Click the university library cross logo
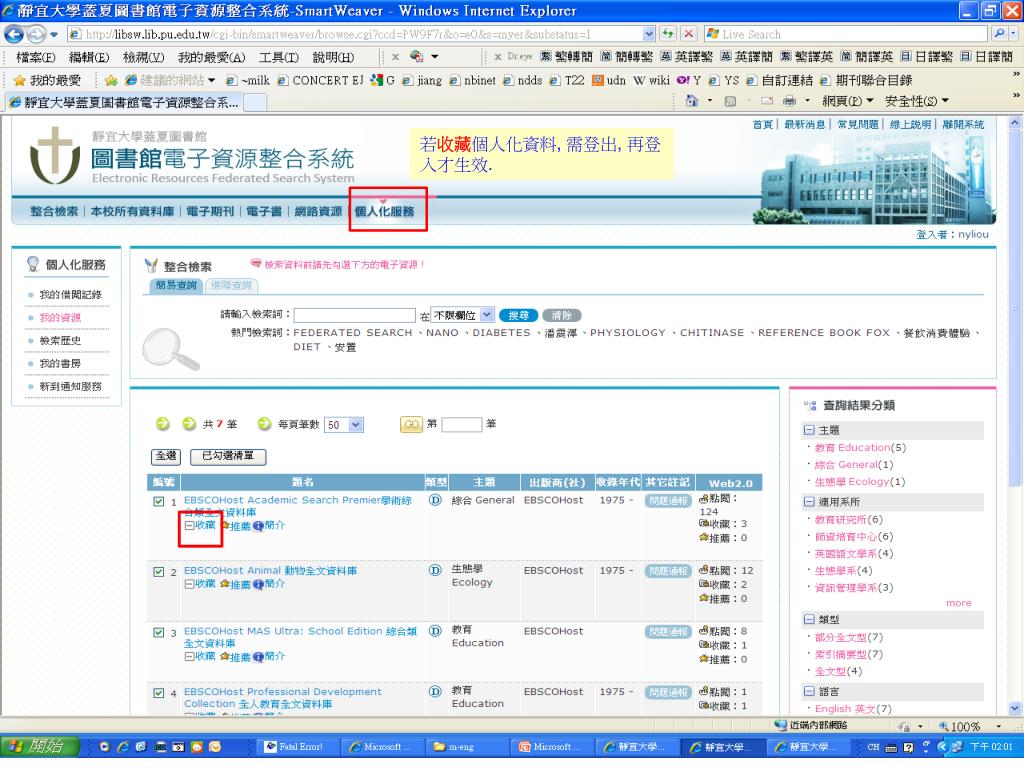Screen dimensions: 1024x768 [x=55, y=155]
